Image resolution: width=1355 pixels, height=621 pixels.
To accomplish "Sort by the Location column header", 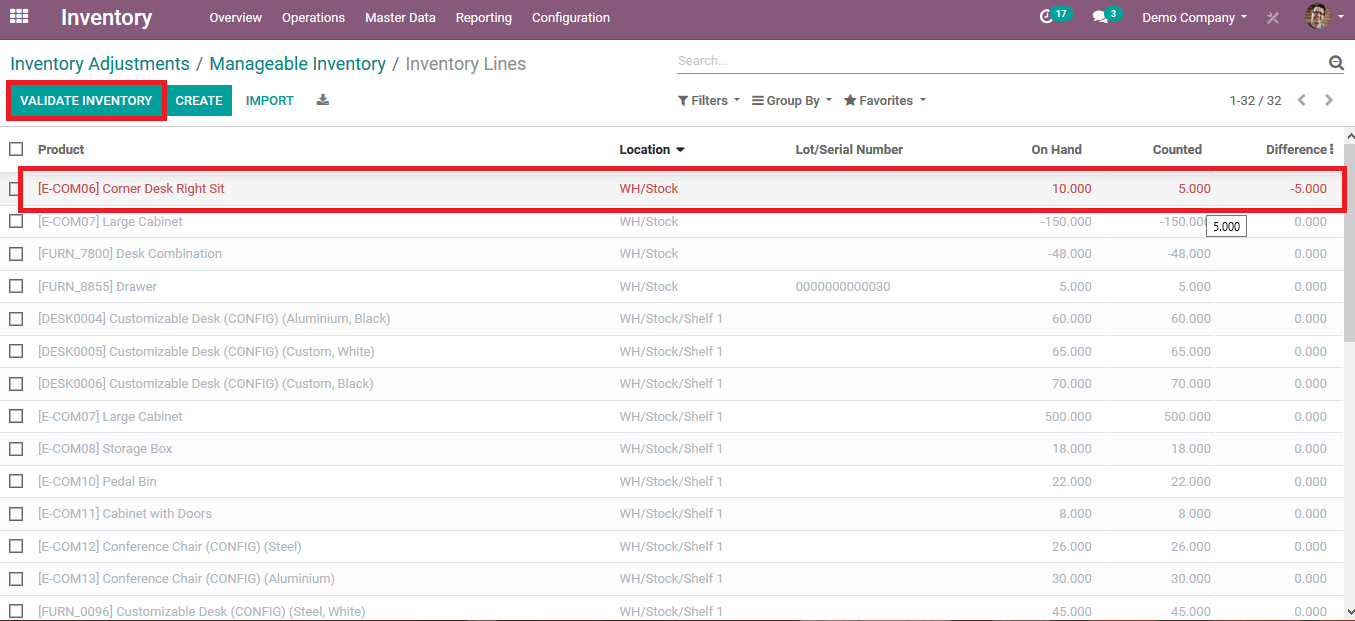I will coord(652,150).
